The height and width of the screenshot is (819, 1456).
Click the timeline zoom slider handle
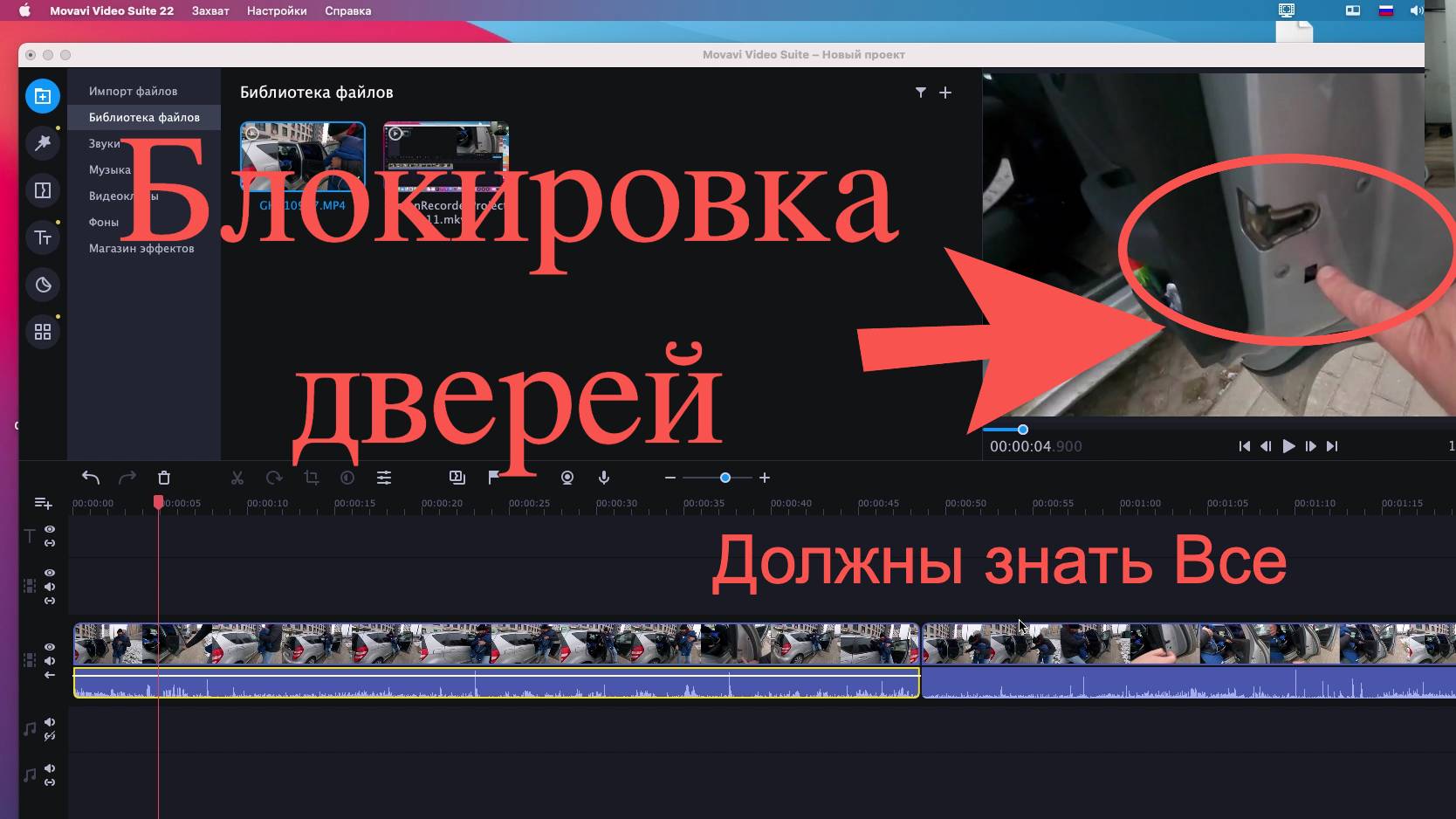[725, 478]
